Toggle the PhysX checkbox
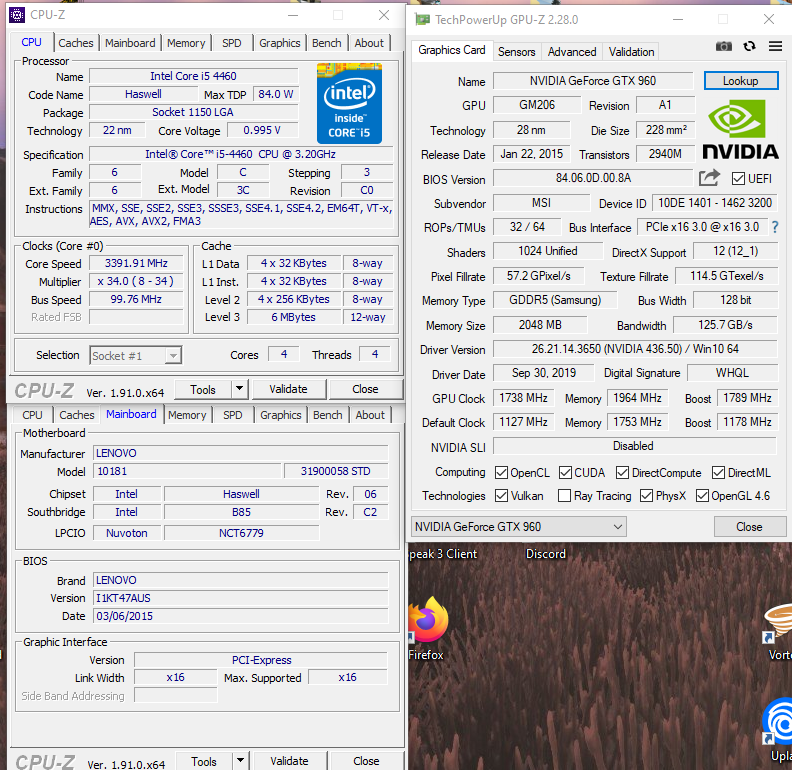 (x=646, y=496)
